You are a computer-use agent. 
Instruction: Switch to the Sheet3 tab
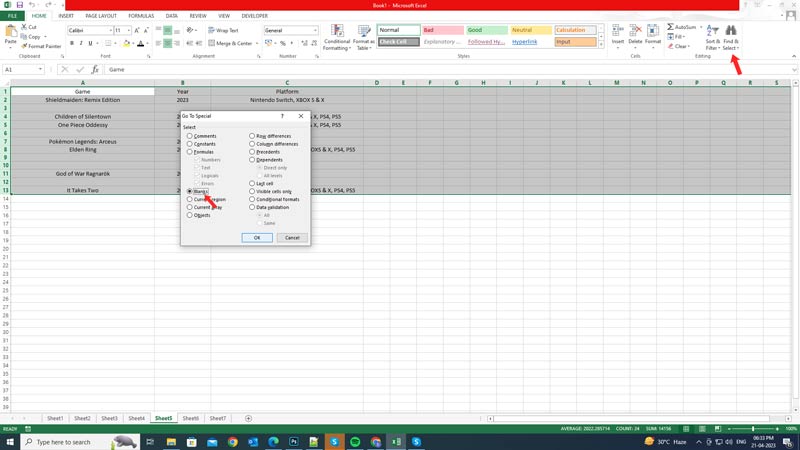pyautogui.click(x=109, y=418)
